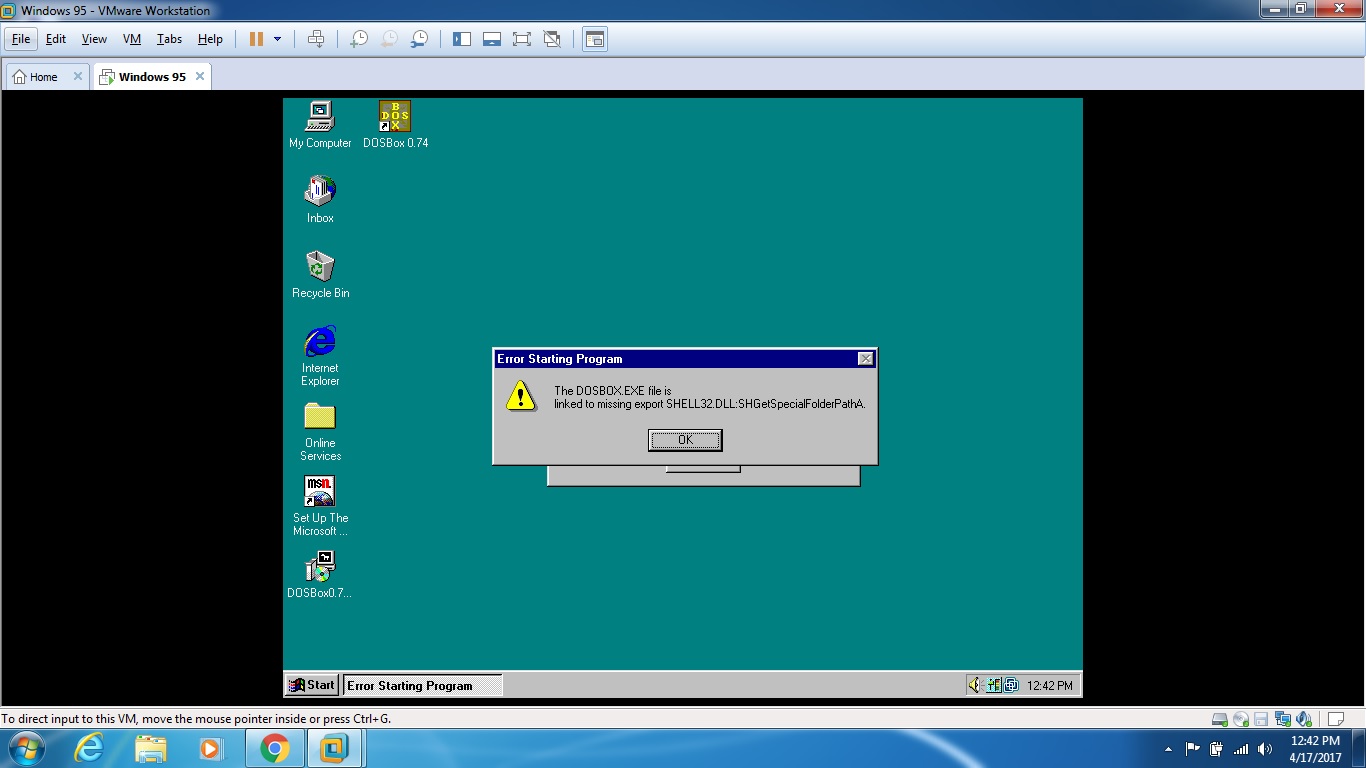The width and height of the screenshot is (1366, 768).
Task: Open the Help menu in VMware
Action: click(x=210, y=39)
